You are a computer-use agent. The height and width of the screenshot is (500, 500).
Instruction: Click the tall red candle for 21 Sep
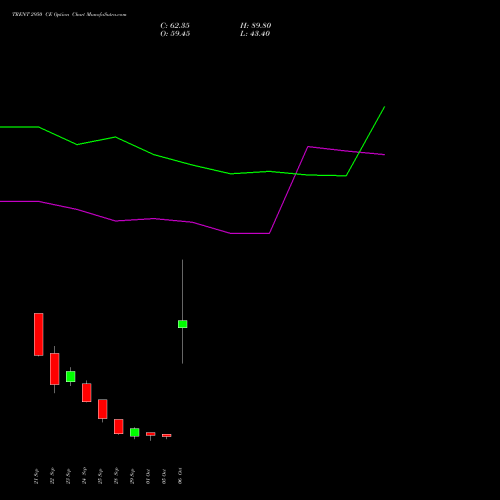coord(39,334)
